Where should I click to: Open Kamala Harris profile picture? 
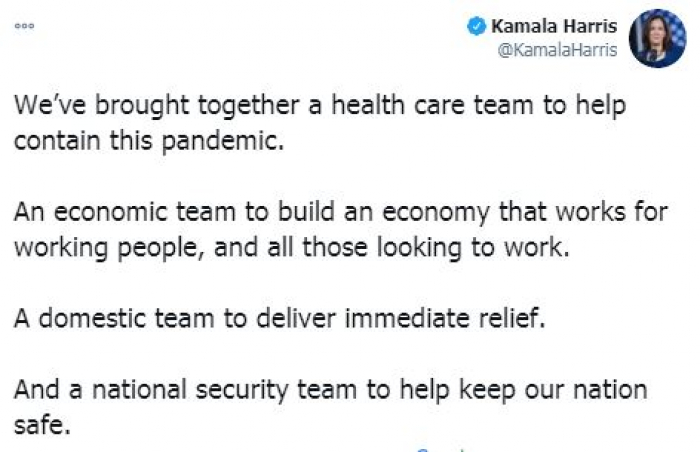656,38
